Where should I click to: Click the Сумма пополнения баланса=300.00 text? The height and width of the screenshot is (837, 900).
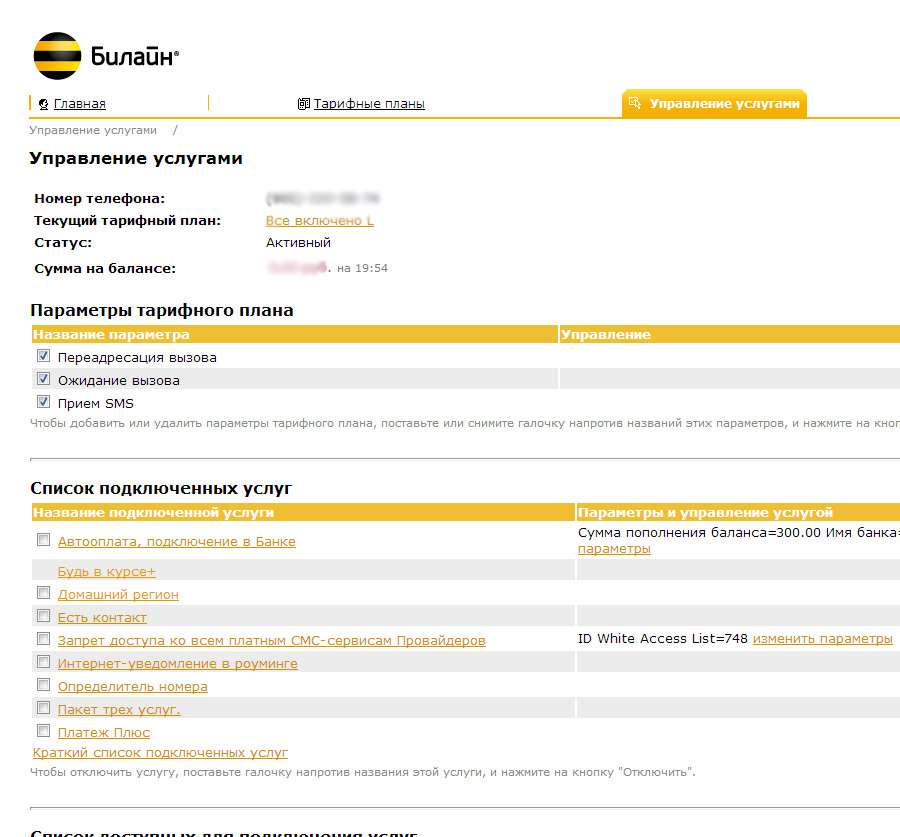[x=699, y=533]
